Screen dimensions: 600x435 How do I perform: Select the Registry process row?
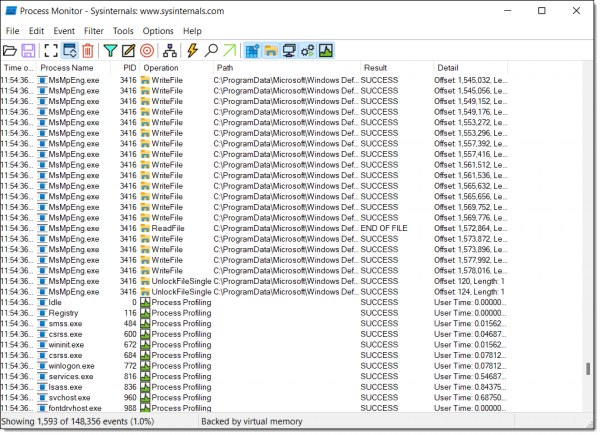(x=254, y=313)
